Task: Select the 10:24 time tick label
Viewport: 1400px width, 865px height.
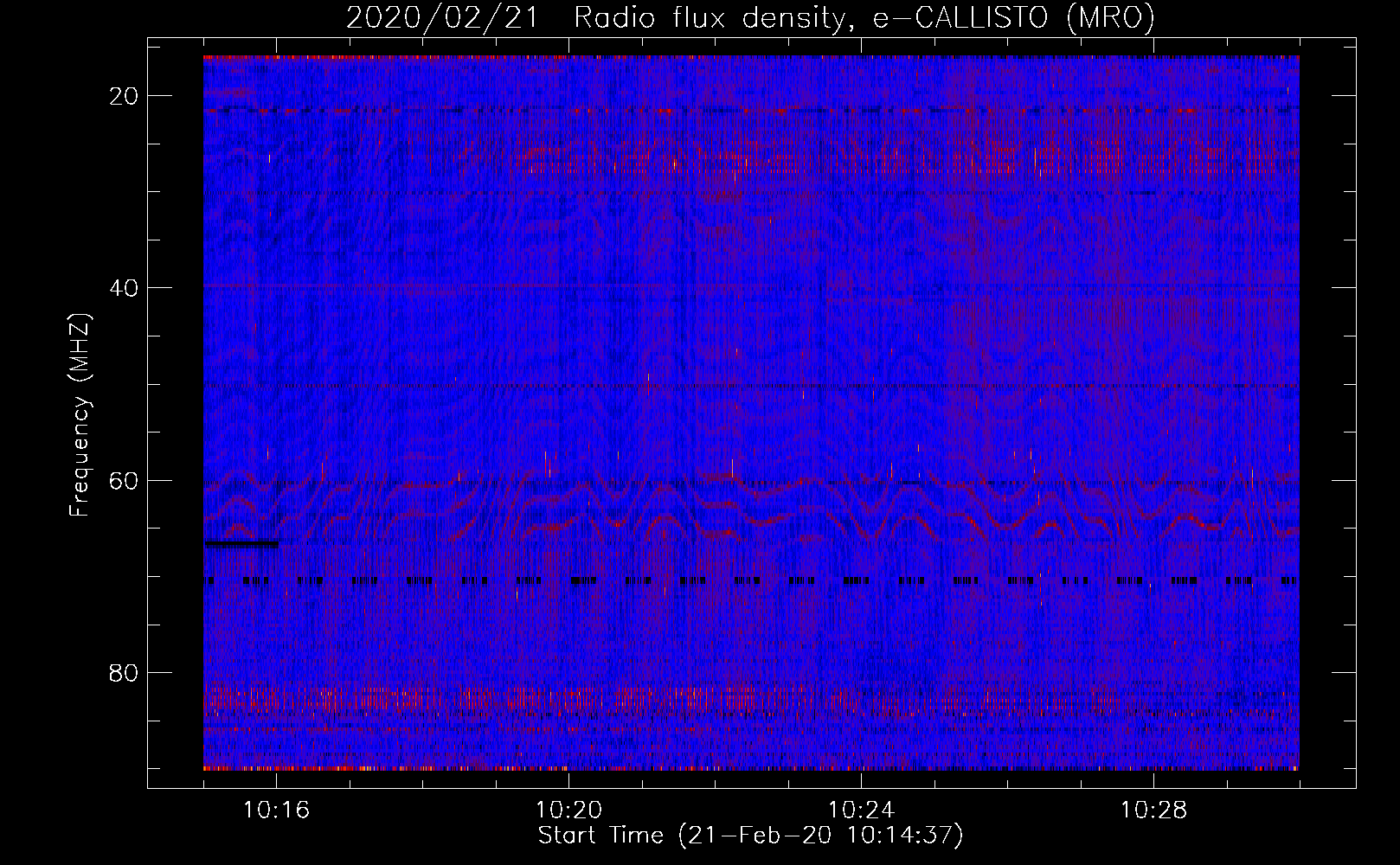Action: 861,811
